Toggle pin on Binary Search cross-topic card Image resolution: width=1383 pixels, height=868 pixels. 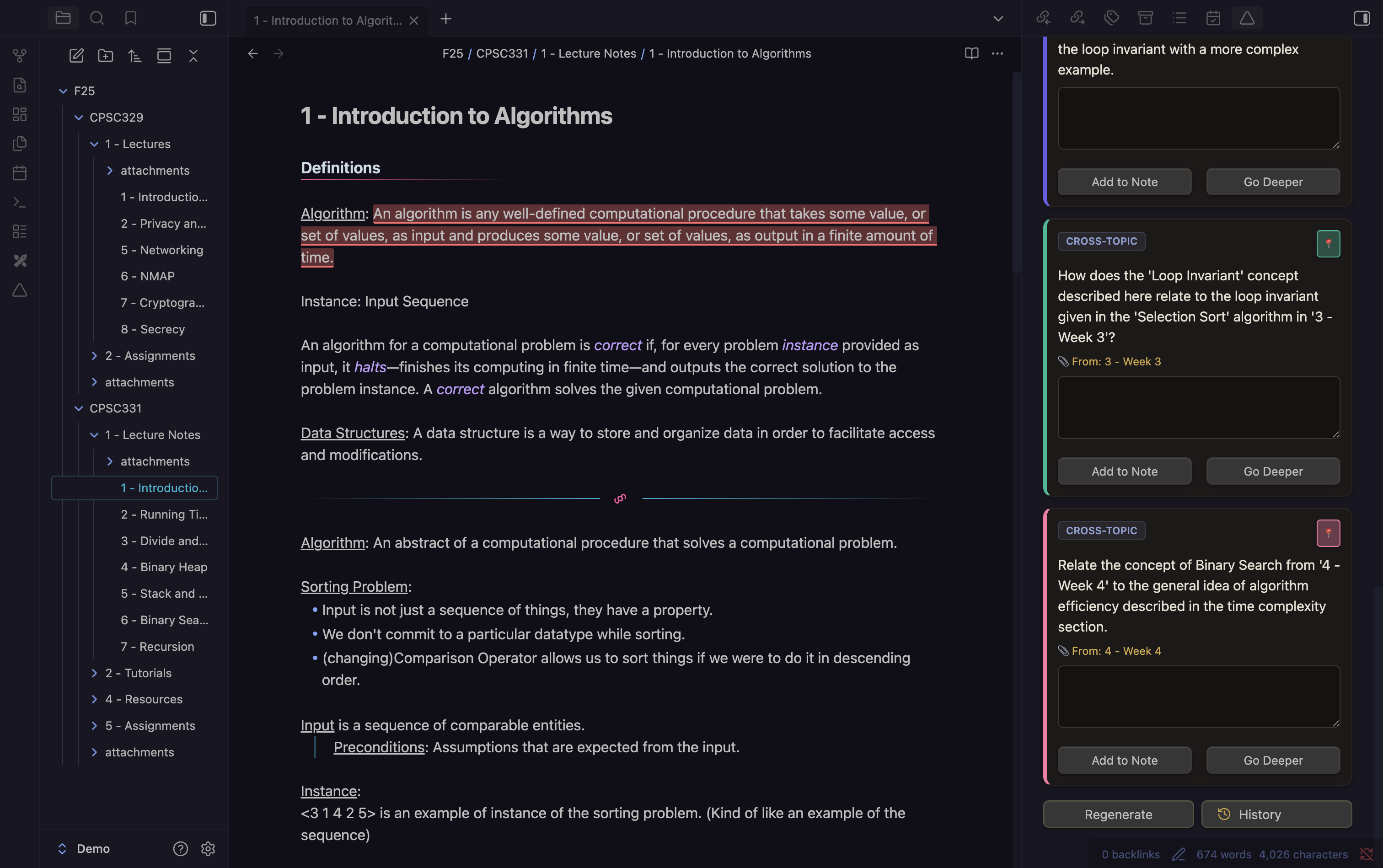point(1328,533)
